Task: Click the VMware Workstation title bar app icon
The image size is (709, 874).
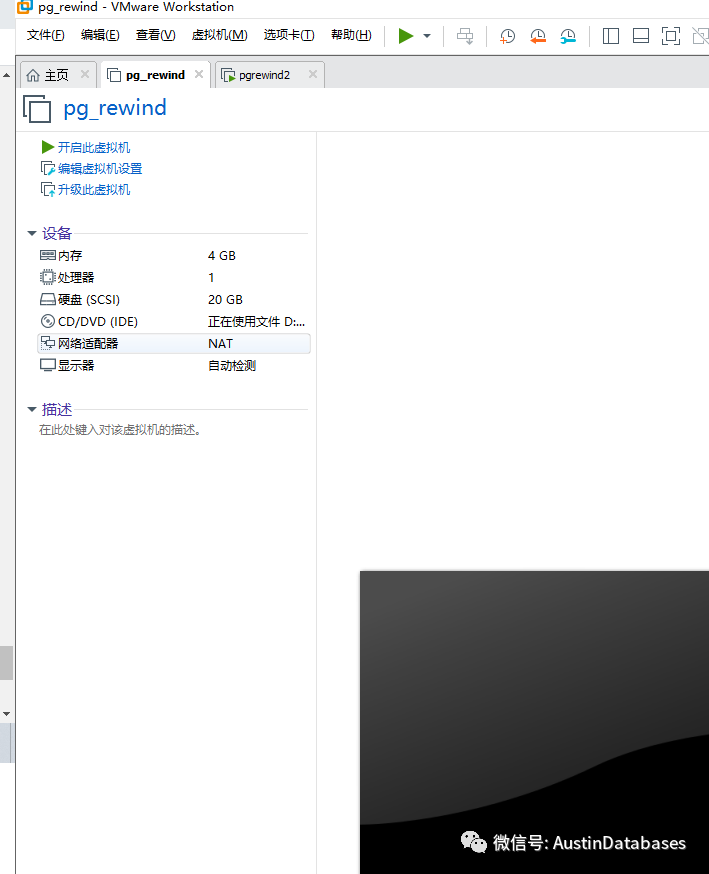Action: tap(24, 7)
